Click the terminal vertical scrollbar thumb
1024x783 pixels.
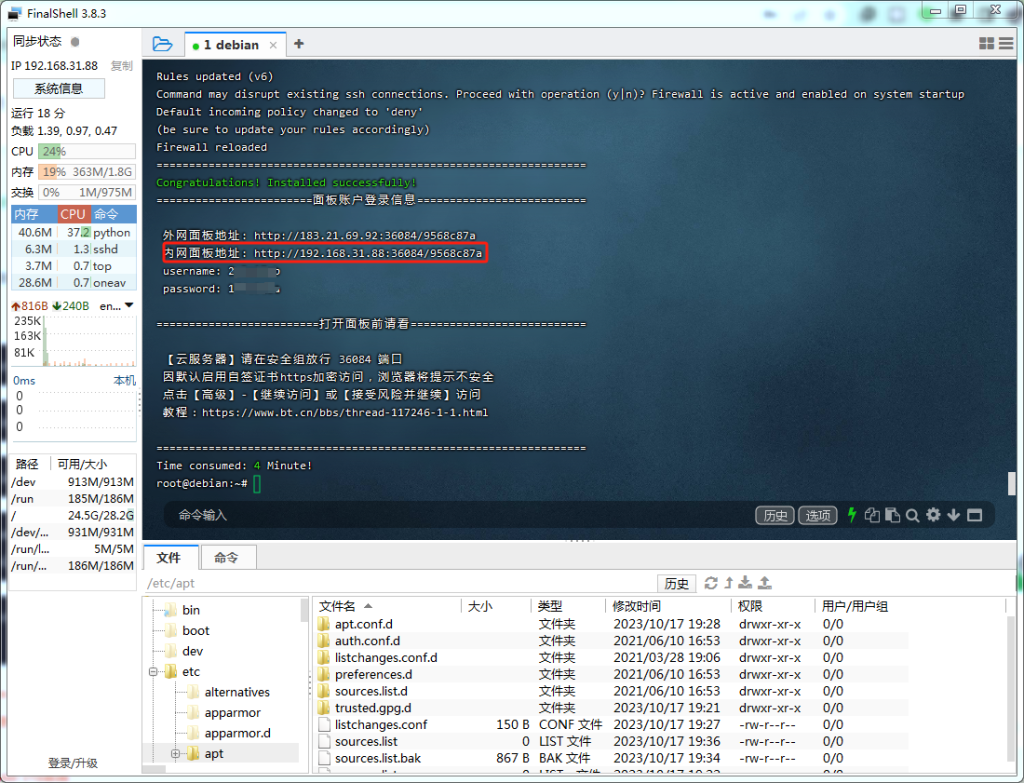(1012, 483)
